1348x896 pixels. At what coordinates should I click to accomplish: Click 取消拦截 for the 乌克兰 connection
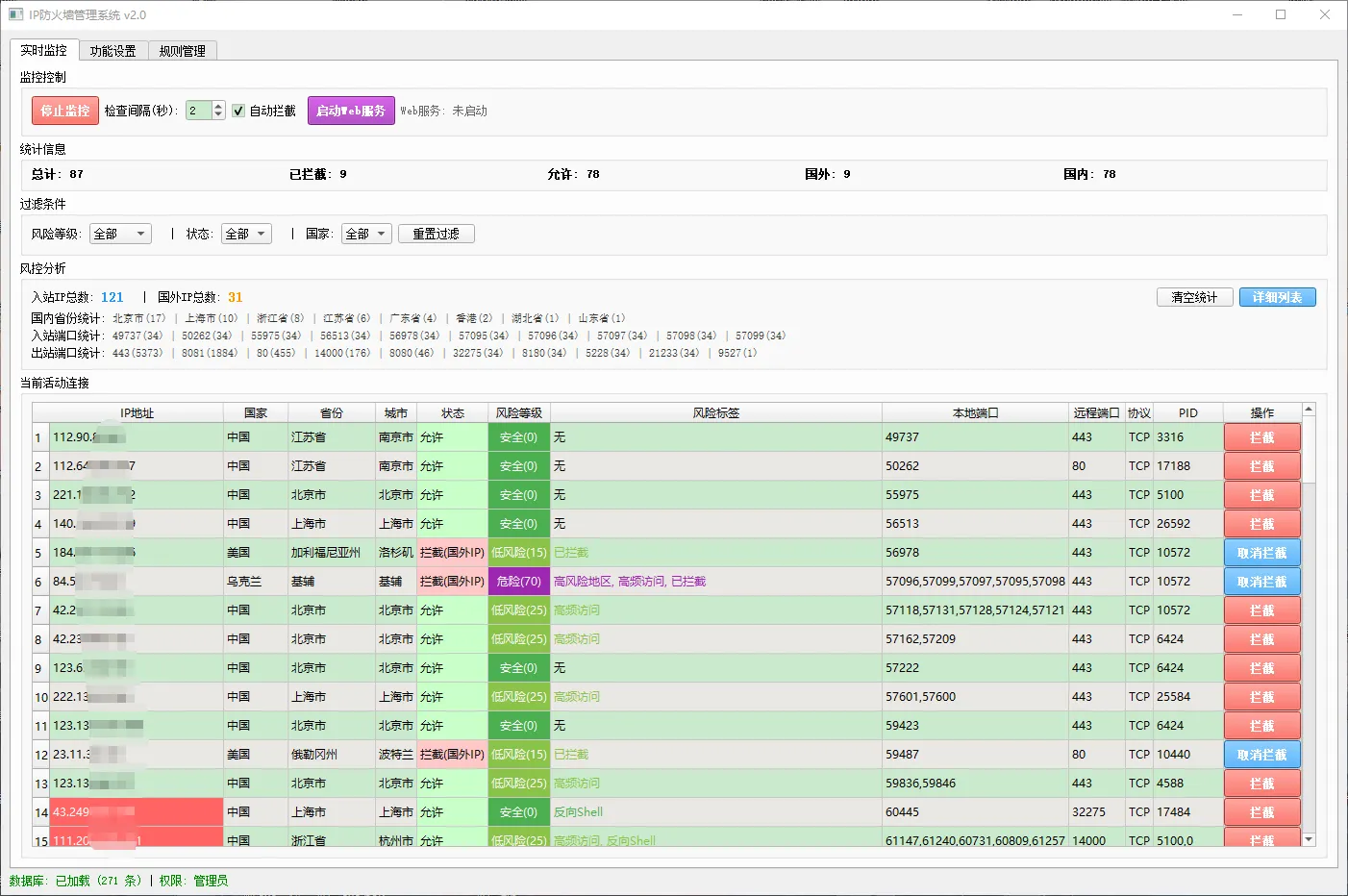pos(1261,581)
